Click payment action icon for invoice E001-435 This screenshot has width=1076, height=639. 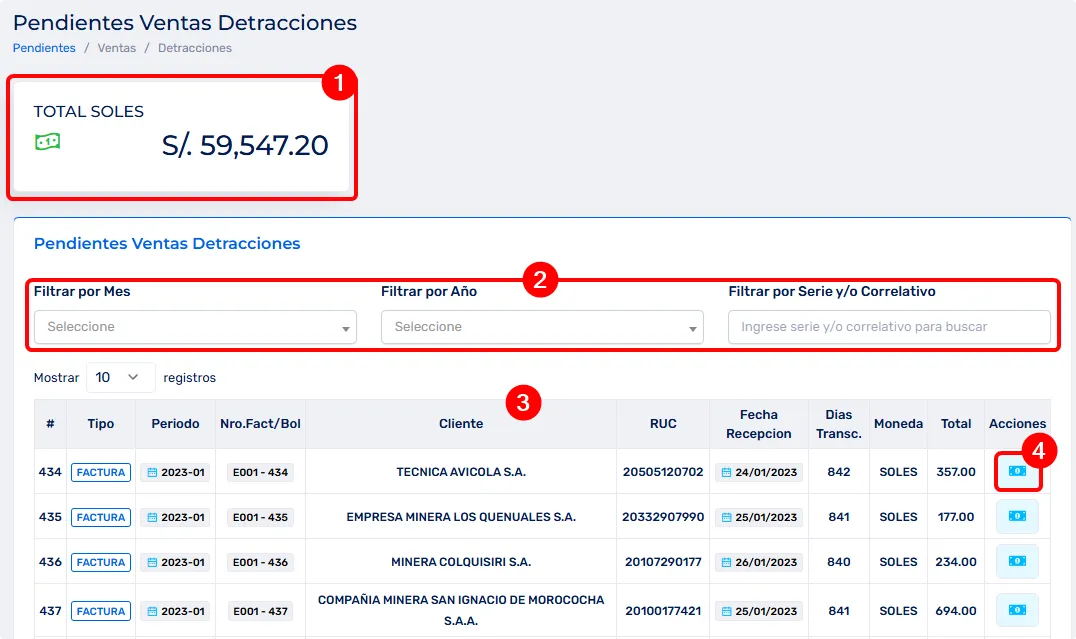click(1017, 516)
